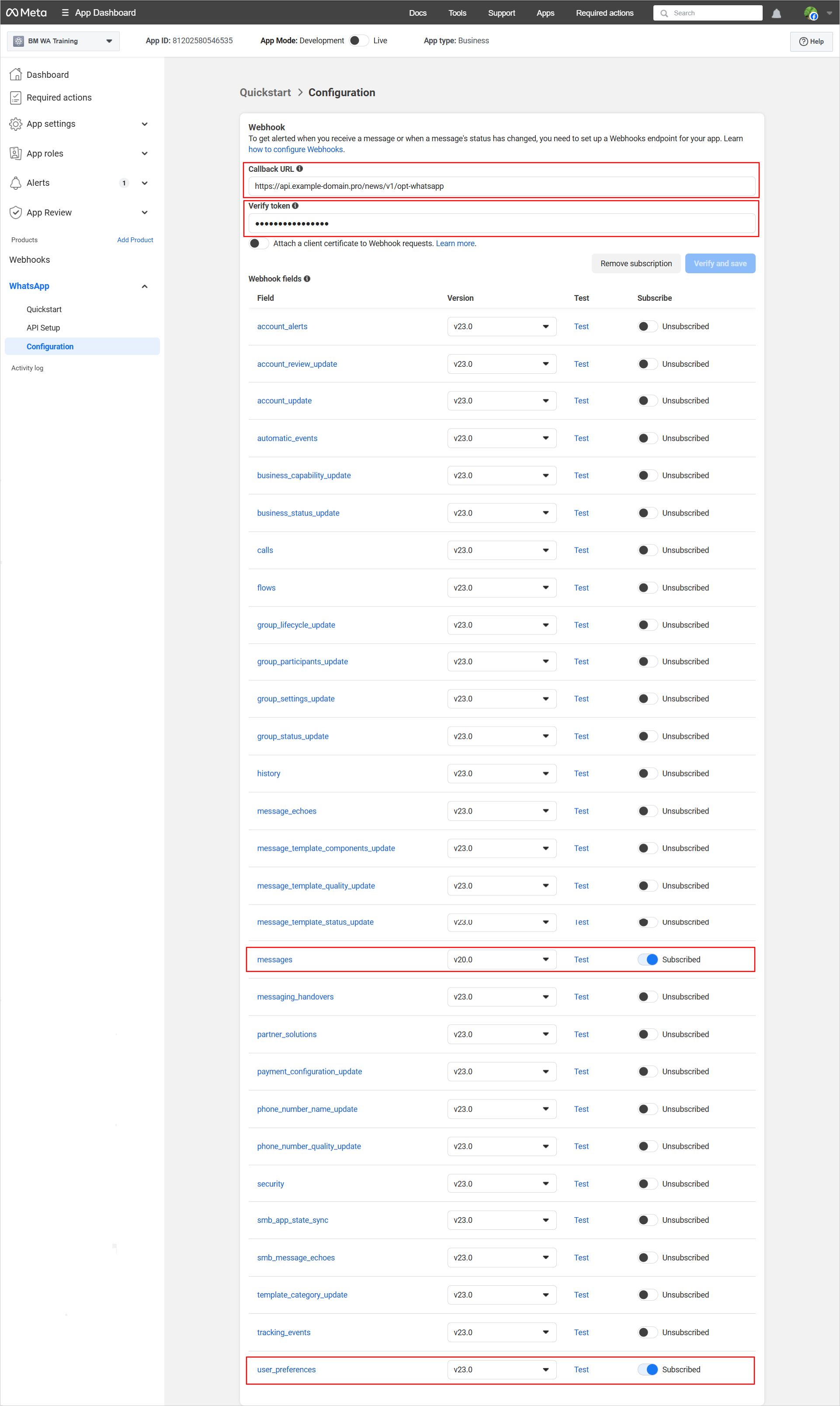The image size is (840, 1406).
Task: Click the App settings gear icon
Action: point(16,124)
